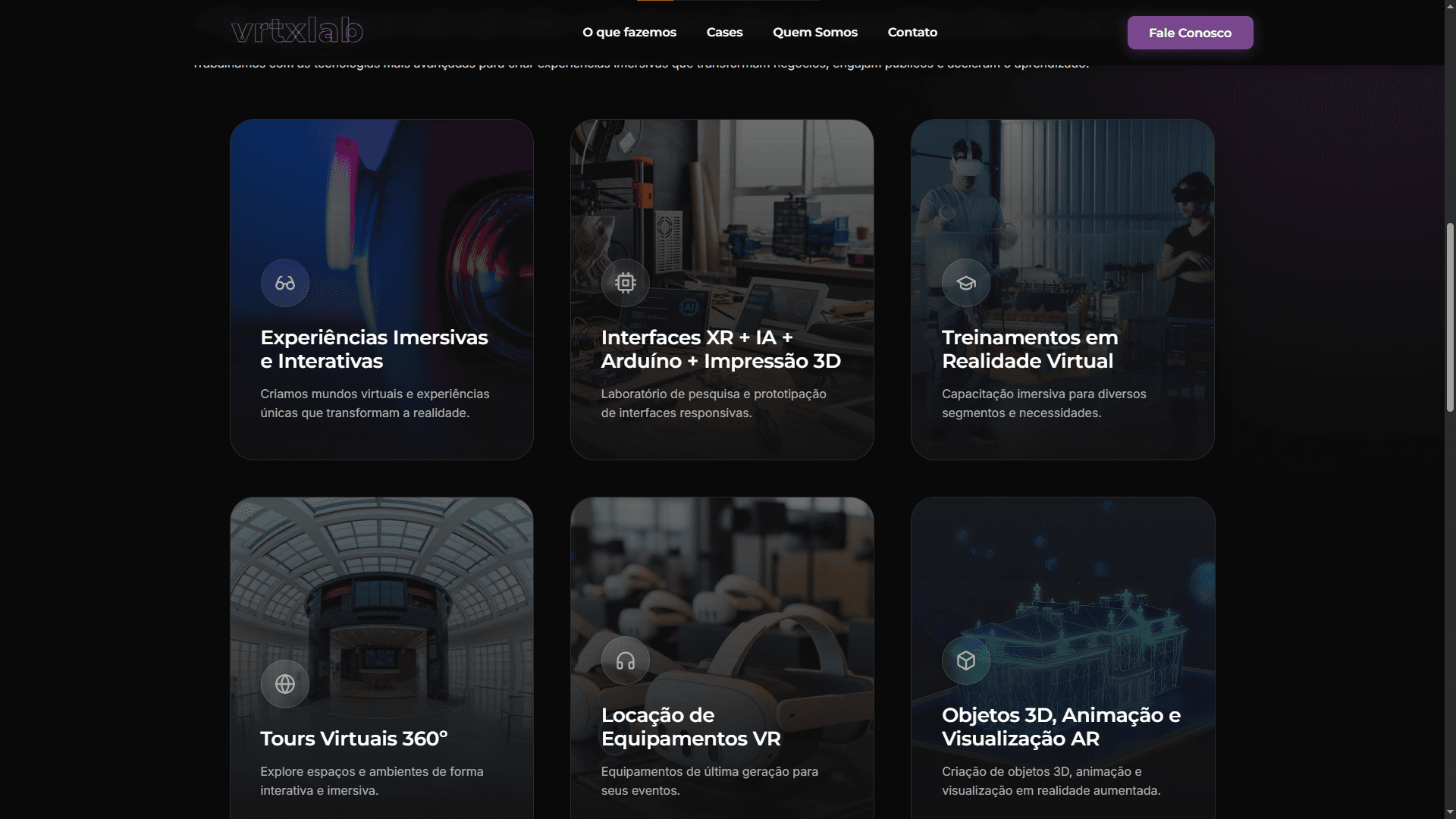Click the text 'Laboratório de pesquisa e prototipação'
The image size is (1456, 819).
point(714,394)
